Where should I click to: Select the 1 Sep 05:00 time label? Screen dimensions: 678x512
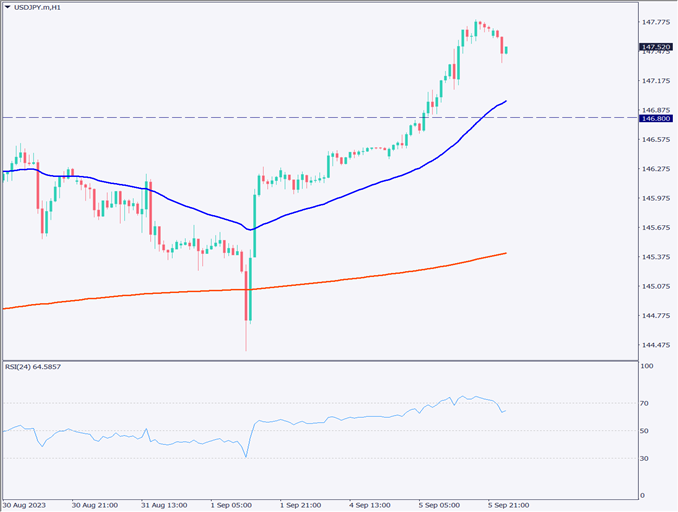pyautogui.click(x=231, y=505)
